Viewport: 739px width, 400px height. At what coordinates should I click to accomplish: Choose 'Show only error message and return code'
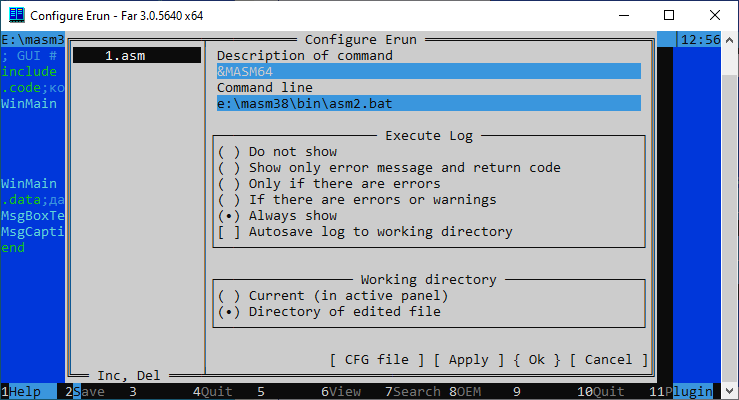[229, 168]
